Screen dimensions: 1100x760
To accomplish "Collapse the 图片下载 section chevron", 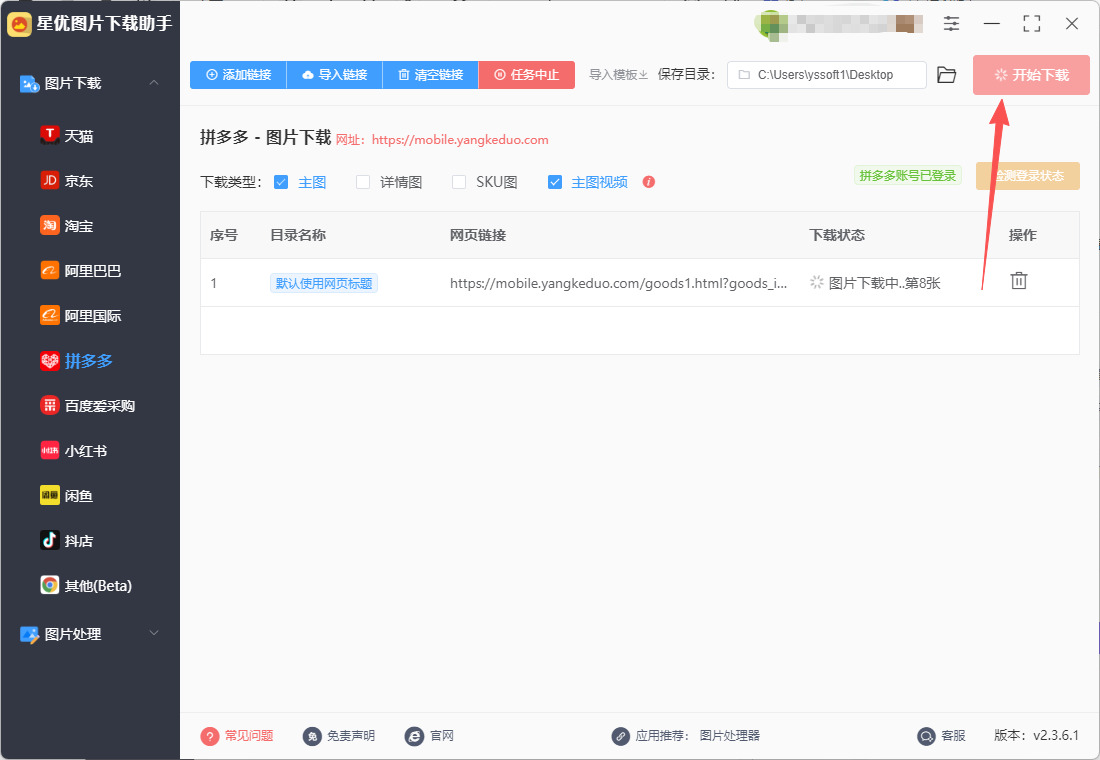I will 154,83.
